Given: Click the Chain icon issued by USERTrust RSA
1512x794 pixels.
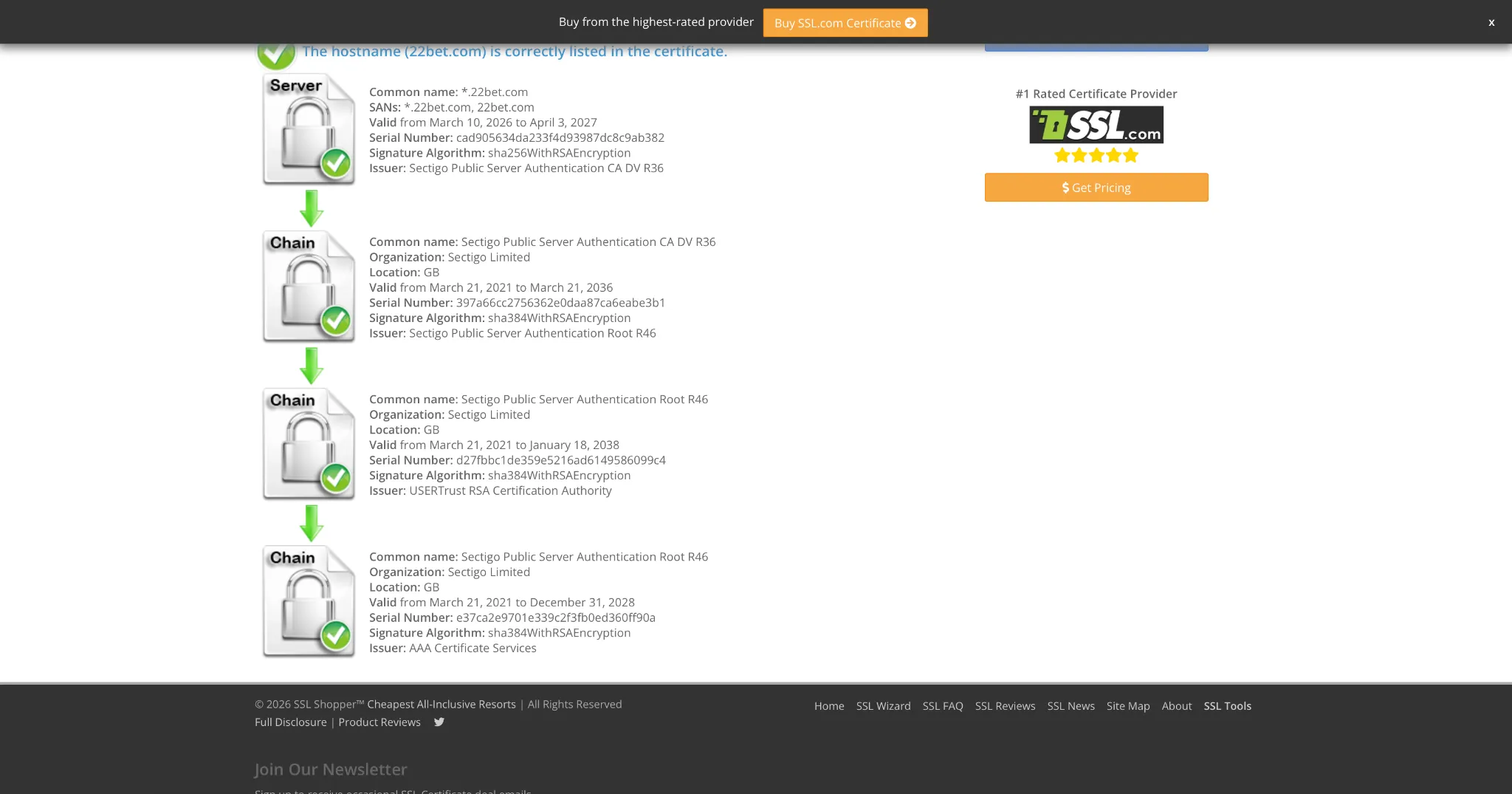Looking at the screenshot, I should pyautogui.click(x=309, y=444).
